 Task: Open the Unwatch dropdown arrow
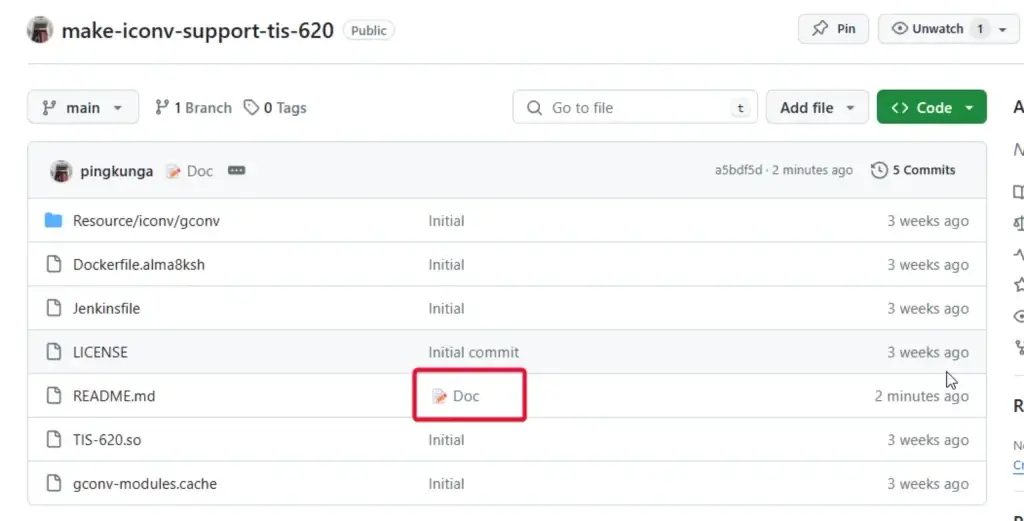tap(1002, 29)
